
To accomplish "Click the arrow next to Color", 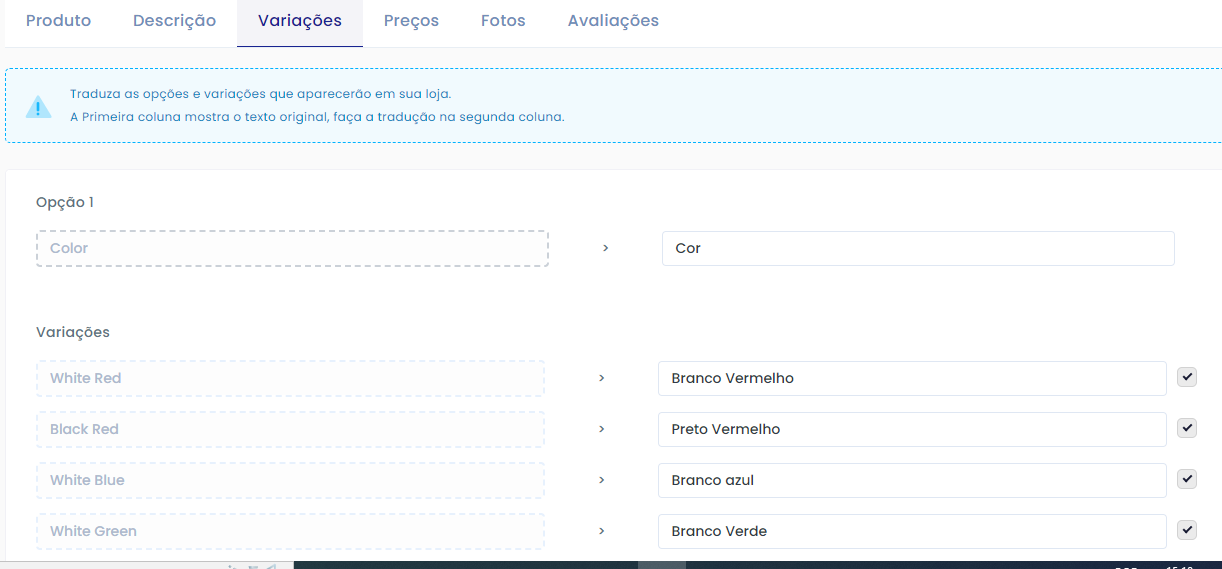I will click(605, 248).
